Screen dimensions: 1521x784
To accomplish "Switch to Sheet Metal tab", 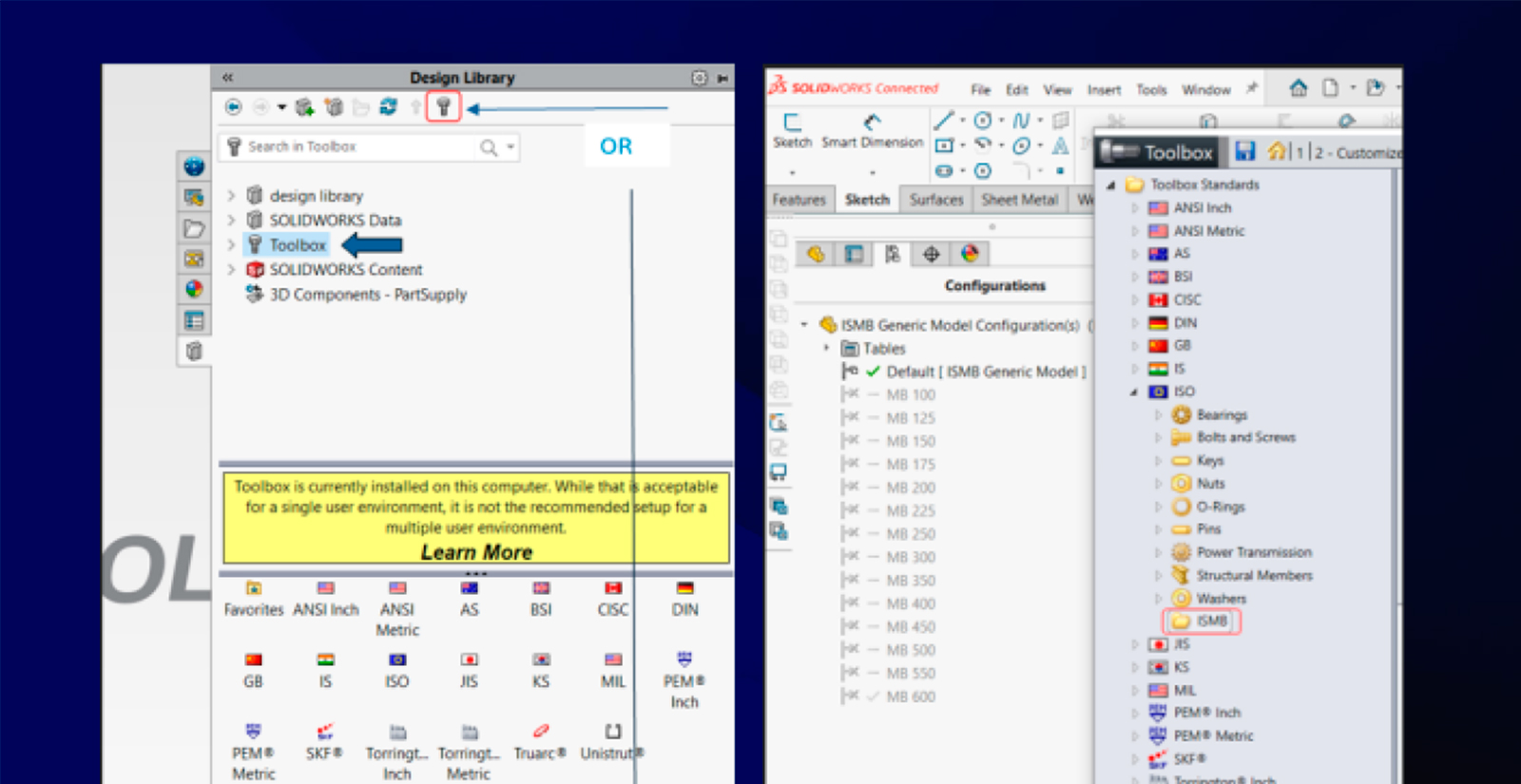I will 1019,200.
